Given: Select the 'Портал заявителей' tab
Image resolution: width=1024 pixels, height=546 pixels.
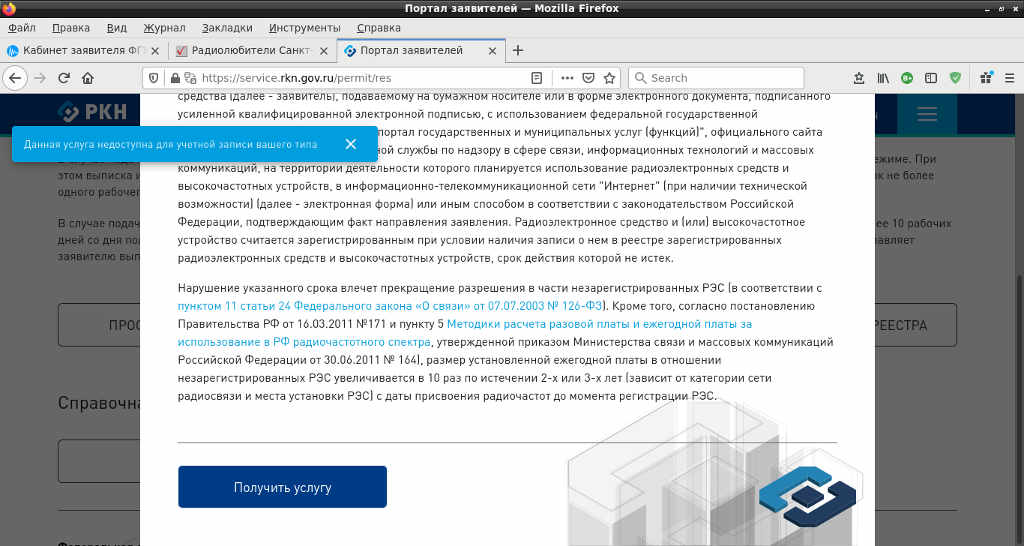Looking at the screenshot, I should (x=421, y=50).
